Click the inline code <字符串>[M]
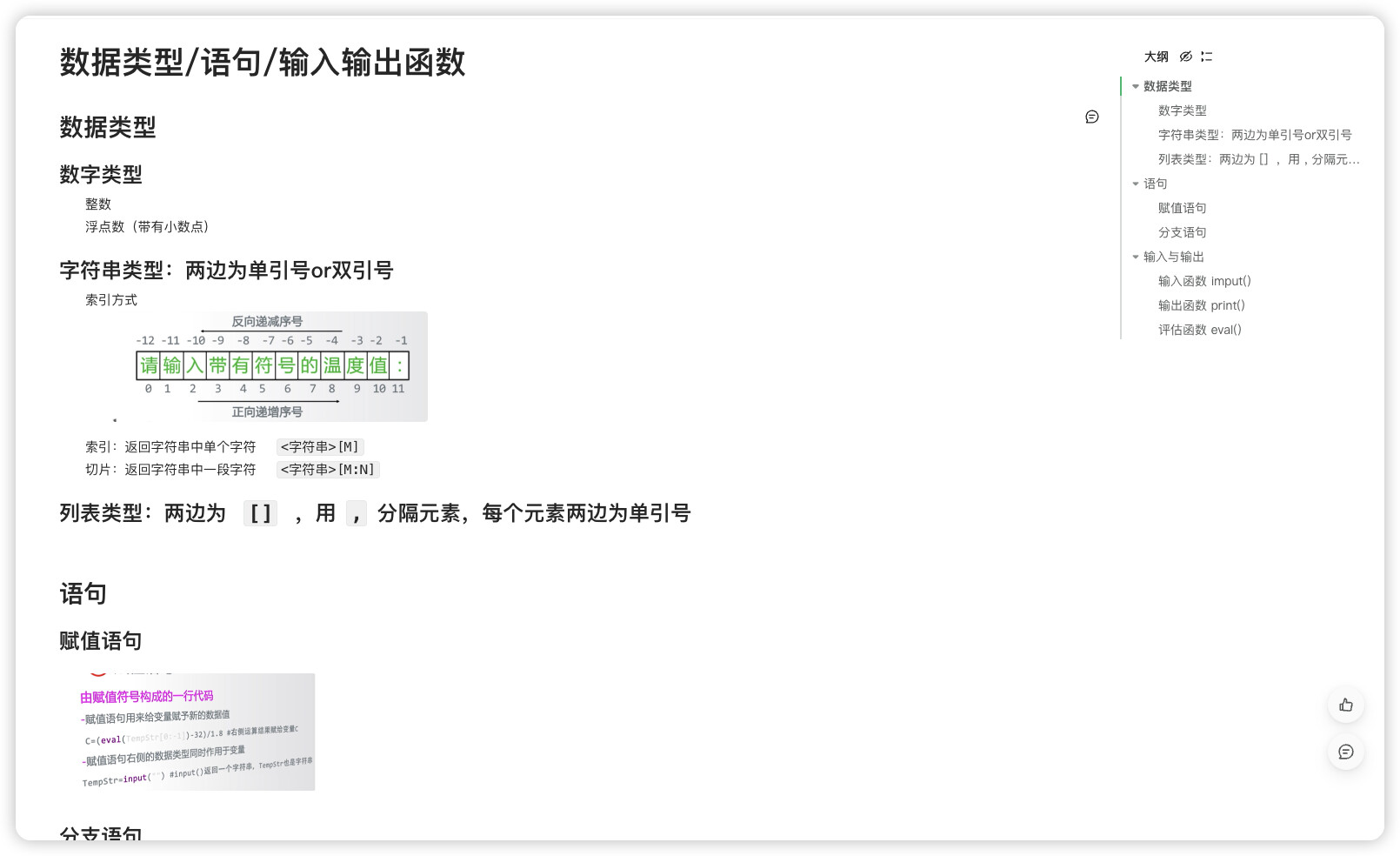The width and height of the screenshot is (1400, 856). pos(319,446)
